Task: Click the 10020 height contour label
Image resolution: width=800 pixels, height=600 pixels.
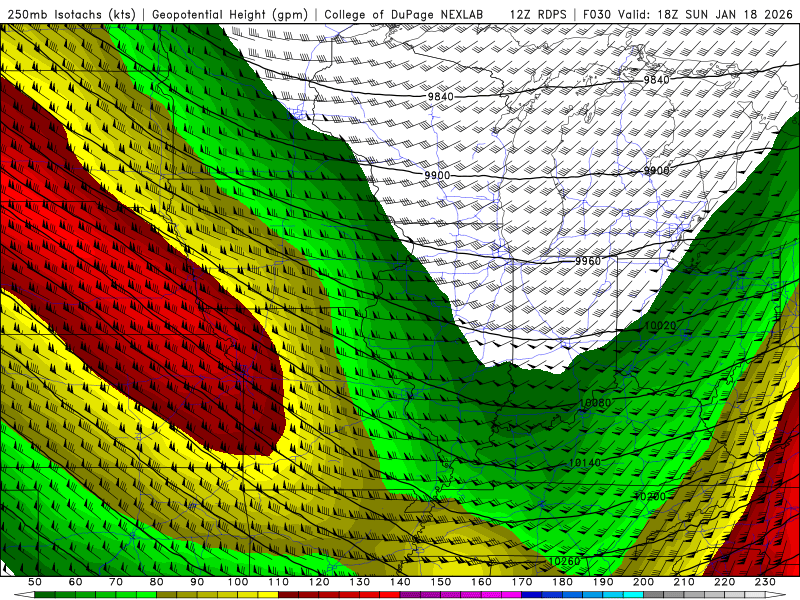Action: 660,326
